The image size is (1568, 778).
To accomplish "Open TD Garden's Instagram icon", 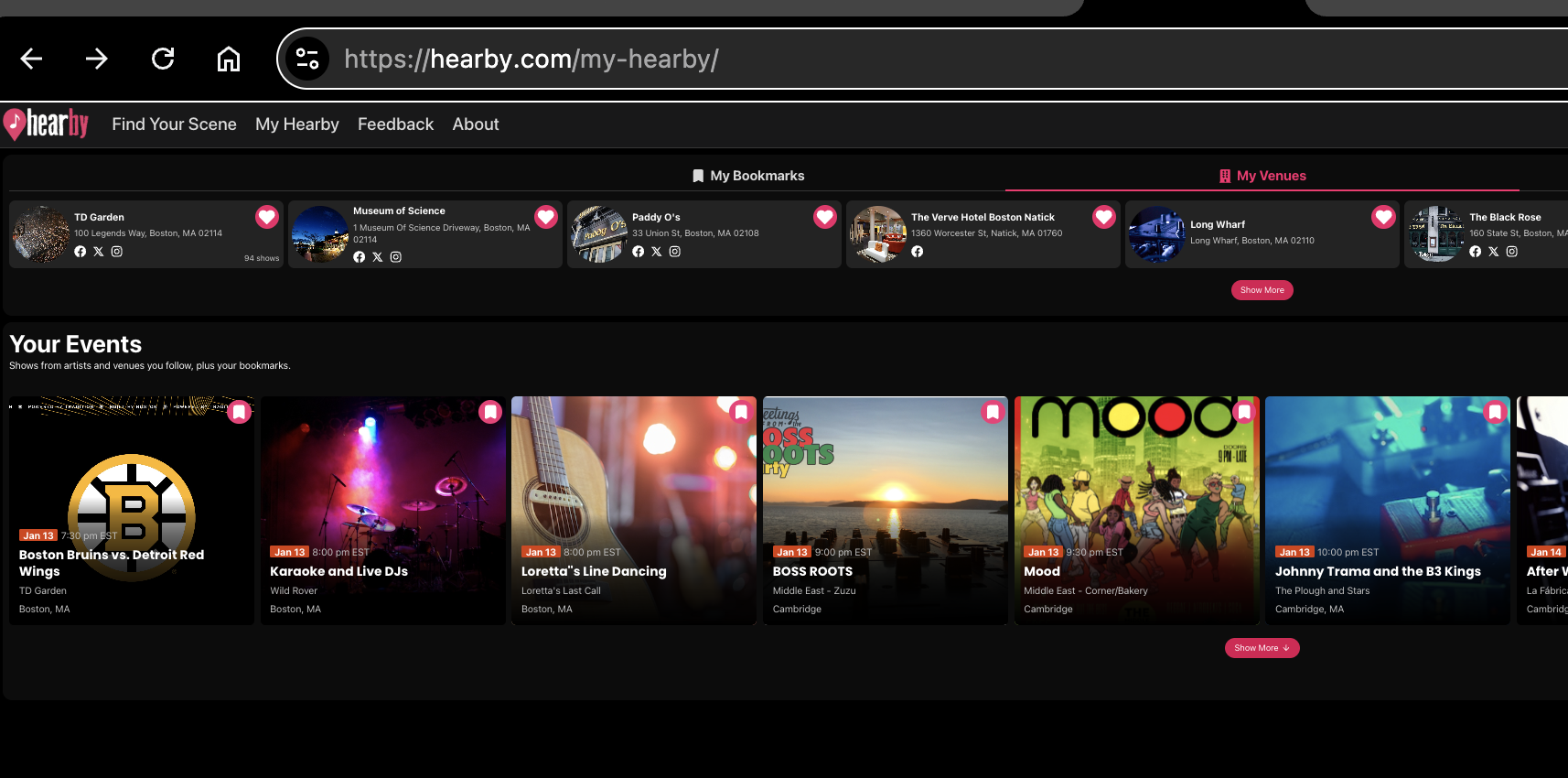I will pyautogui.click(x=117, y=252).
